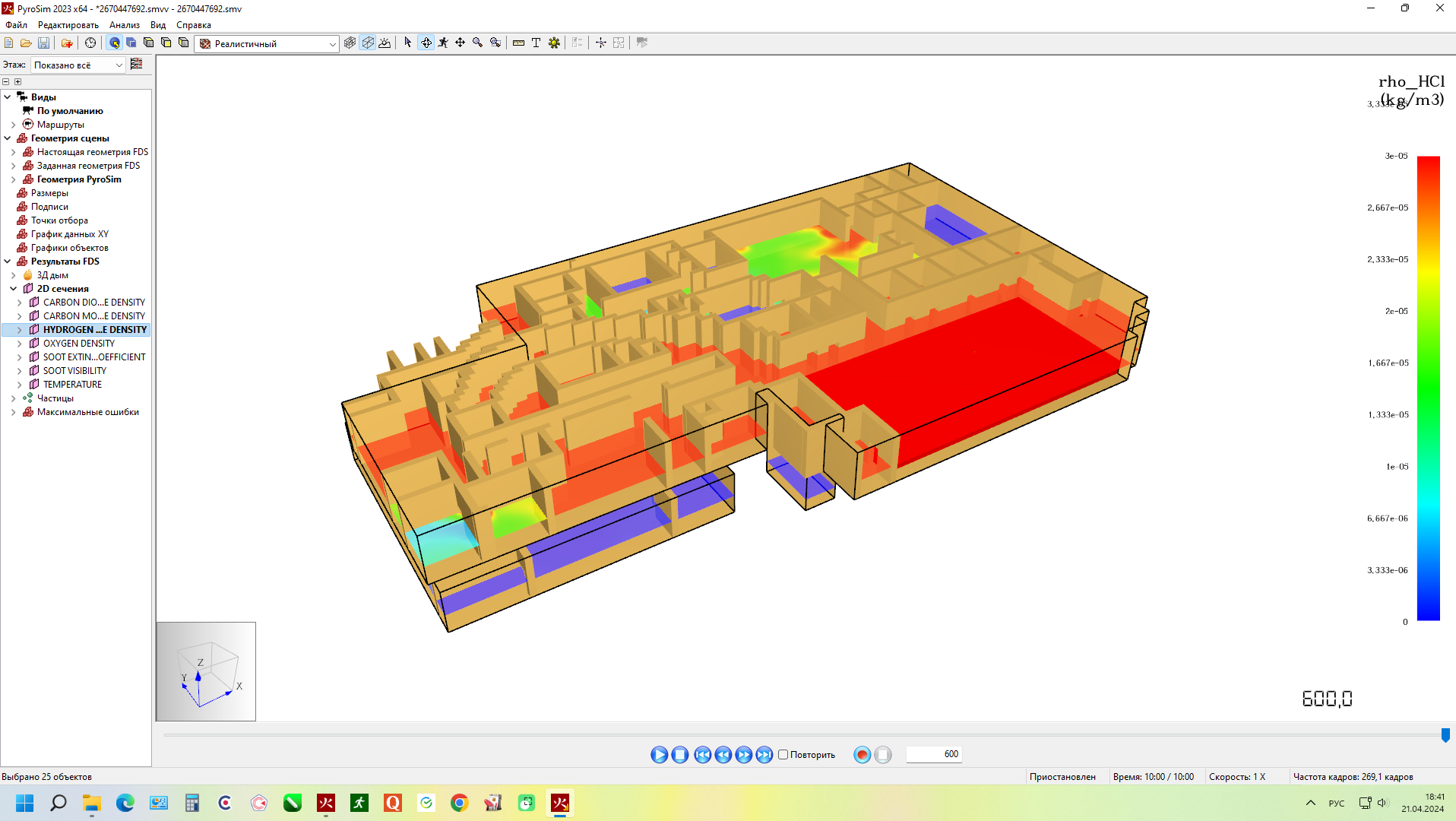Image resolution: width=1456 pixels, height=821 pixels.
Task: Collapse the Виды tree node
Action: 8,97
